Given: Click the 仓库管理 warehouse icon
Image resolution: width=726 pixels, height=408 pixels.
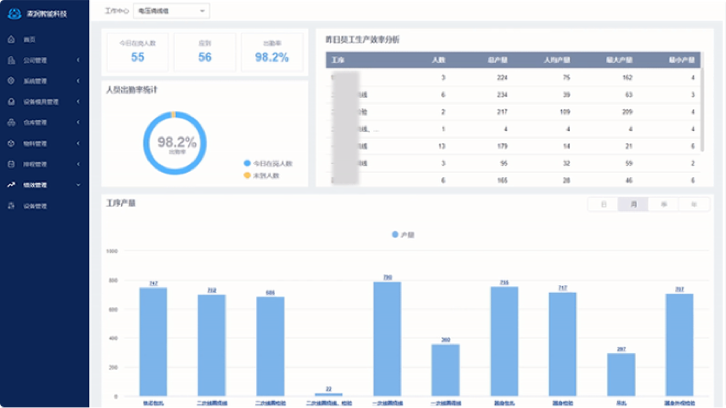Looking at the screenshot, I should click(11, 122).
